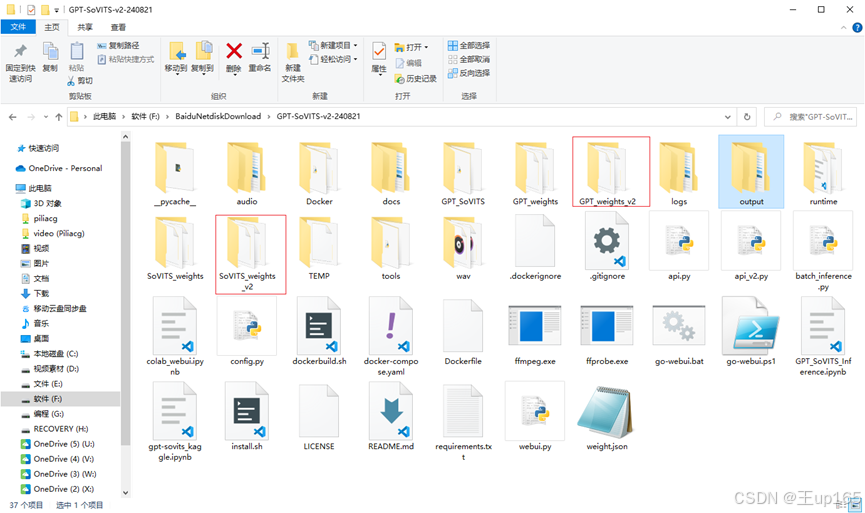Select the go-webui.bat file
This screenshot has width=865, height=513.
click(x=679, y=335)
